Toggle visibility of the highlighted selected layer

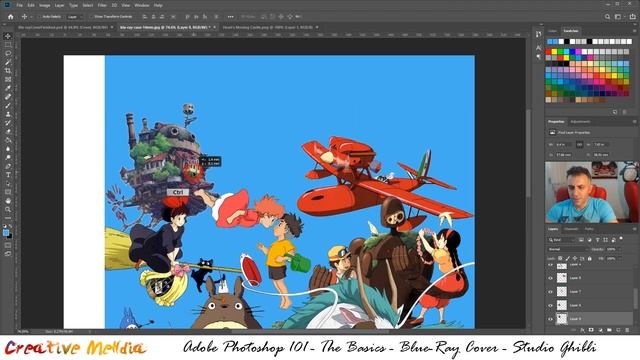point(550,319)
